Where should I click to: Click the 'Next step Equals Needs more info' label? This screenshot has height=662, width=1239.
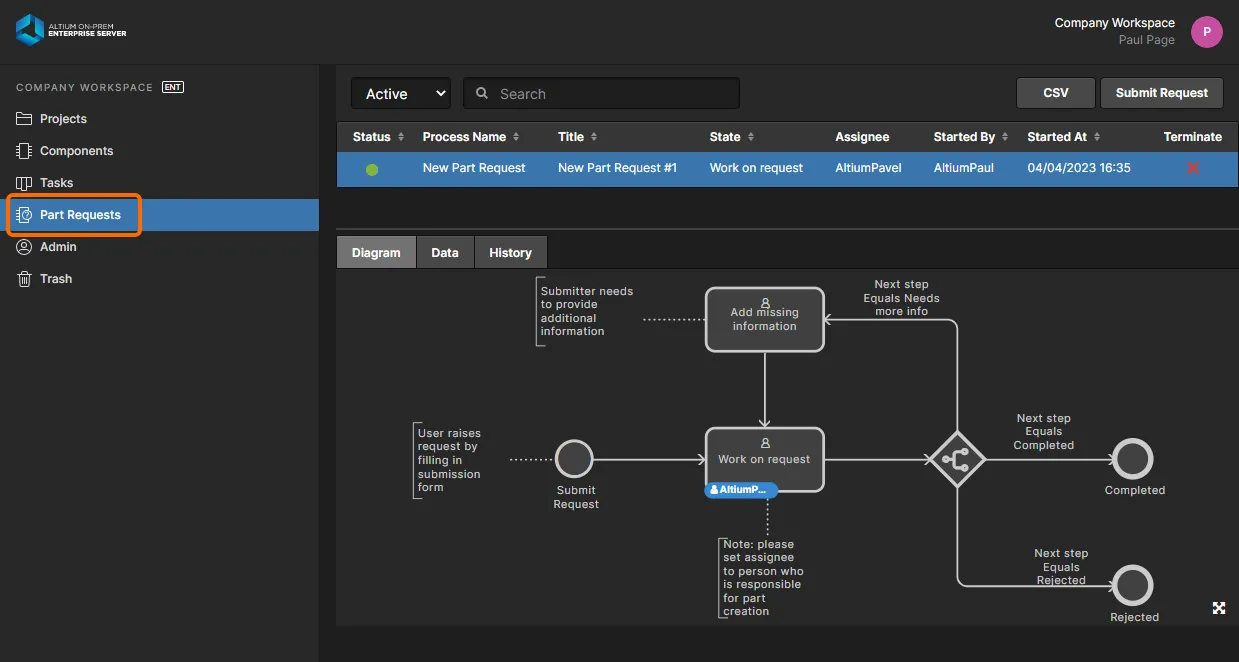tap(901, 298)
